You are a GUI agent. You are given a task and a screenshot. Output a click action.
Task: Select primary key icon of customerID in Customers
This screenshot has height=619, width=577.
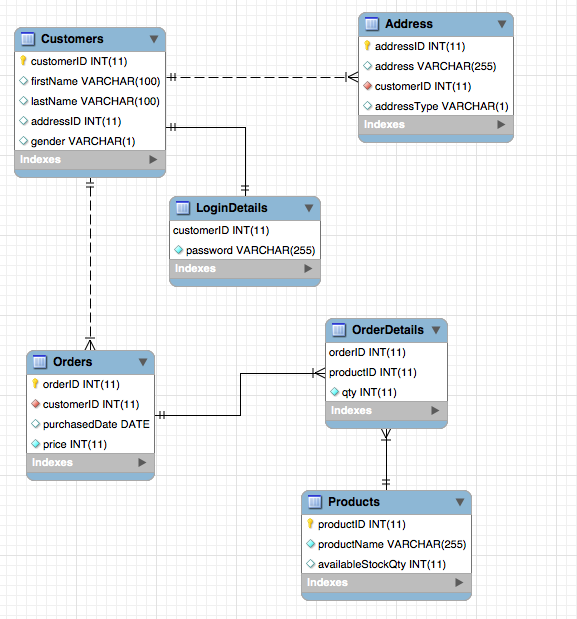pyautogui.click(x=23, y=61)
